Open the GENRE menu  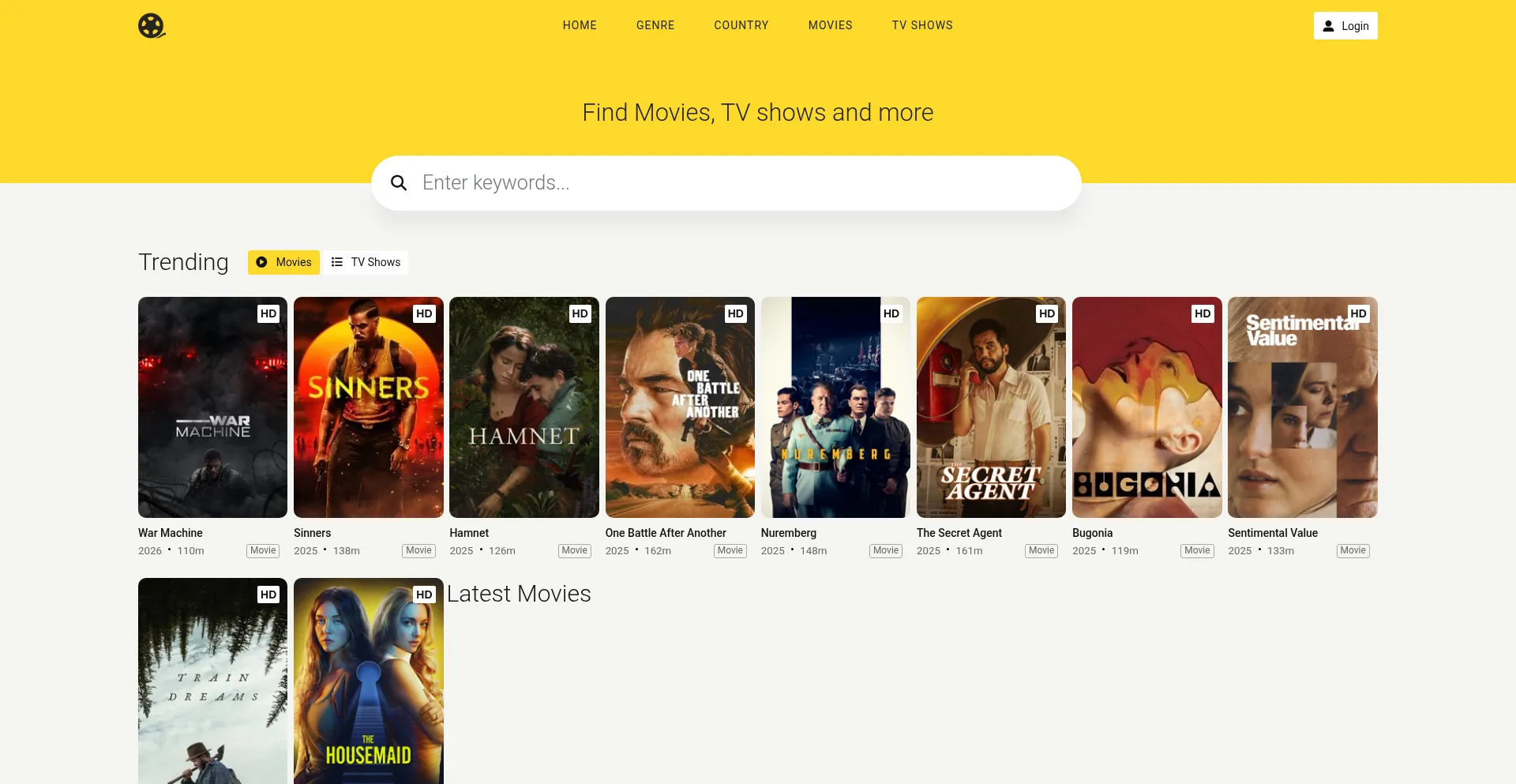pyautogui.click(x=655, y=25)
